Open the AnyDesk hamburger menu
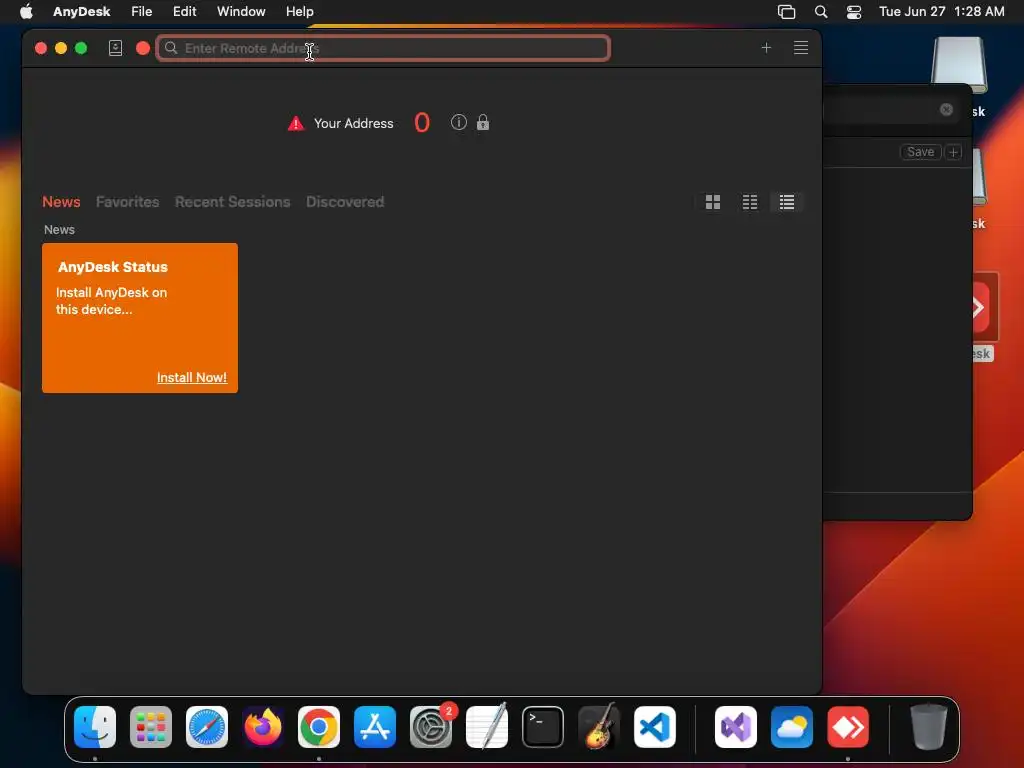 801,48
